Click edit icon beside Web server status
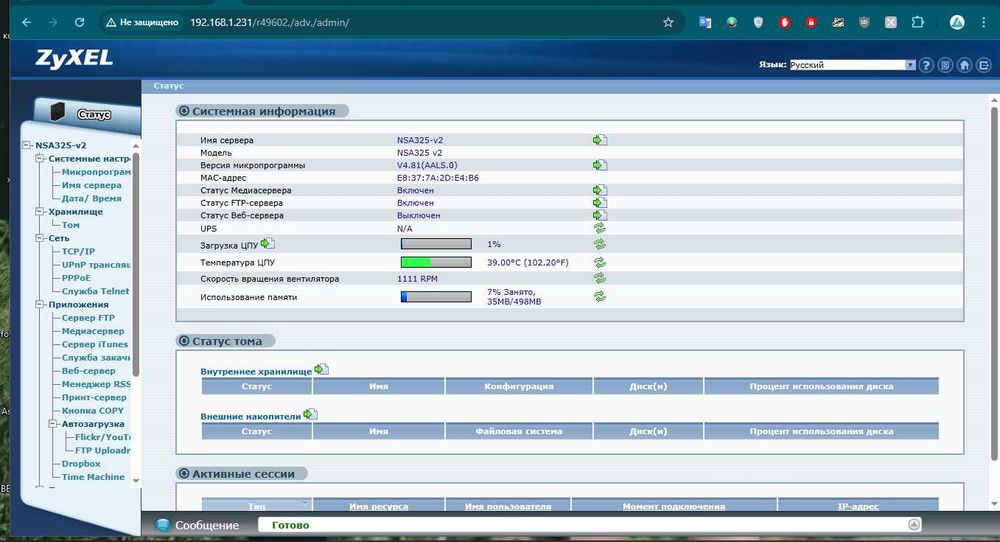The width and height of the screenshot is (1000, 542). coord(600,215)
